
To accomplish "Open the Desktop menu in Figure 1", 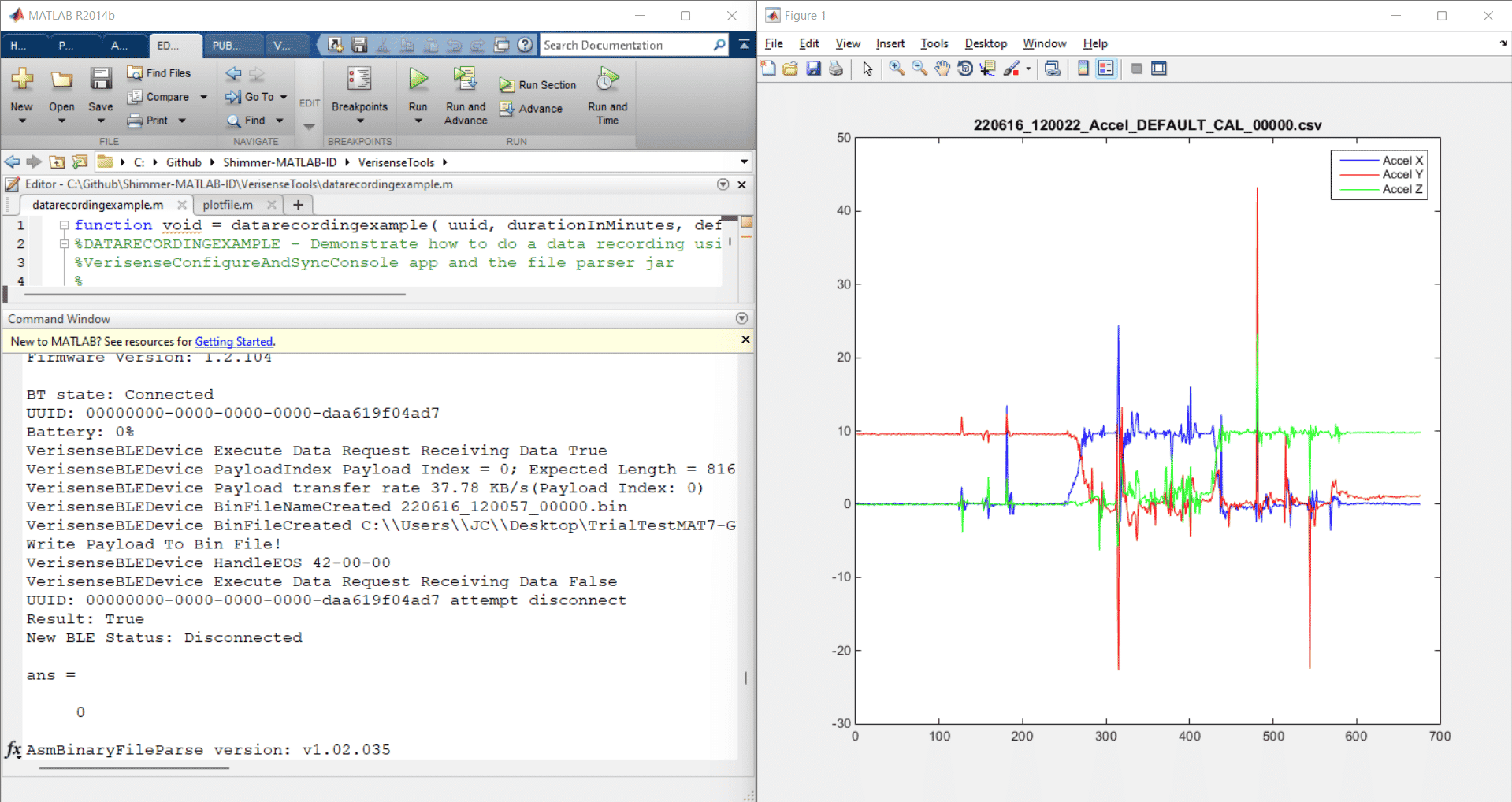I will (986, 43).
